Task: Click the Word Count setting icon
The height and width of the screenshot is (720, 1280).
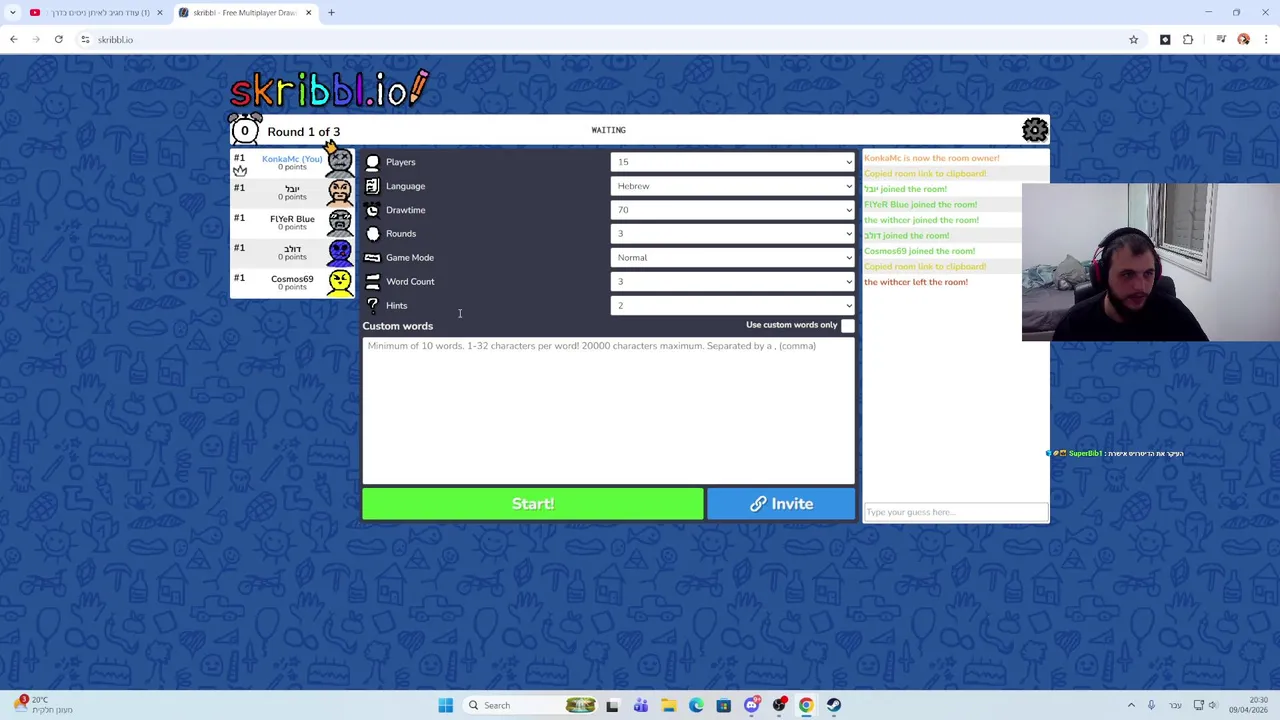Action: click(x=372, y=282)
